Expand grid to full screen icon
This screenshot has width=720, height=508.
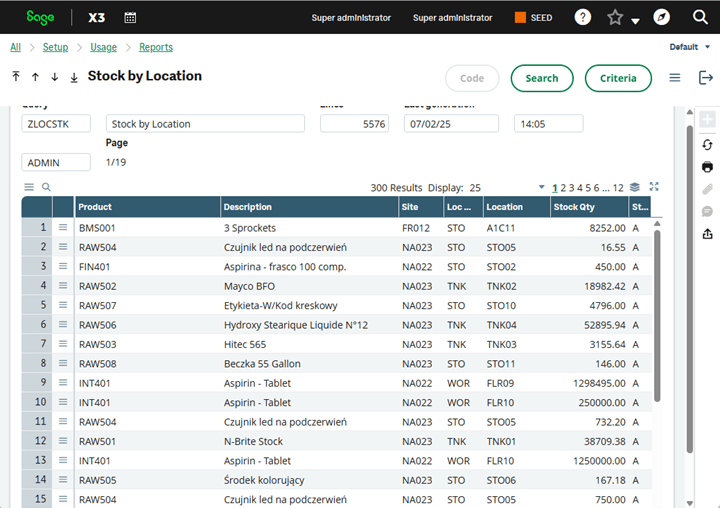coord(654,187)
